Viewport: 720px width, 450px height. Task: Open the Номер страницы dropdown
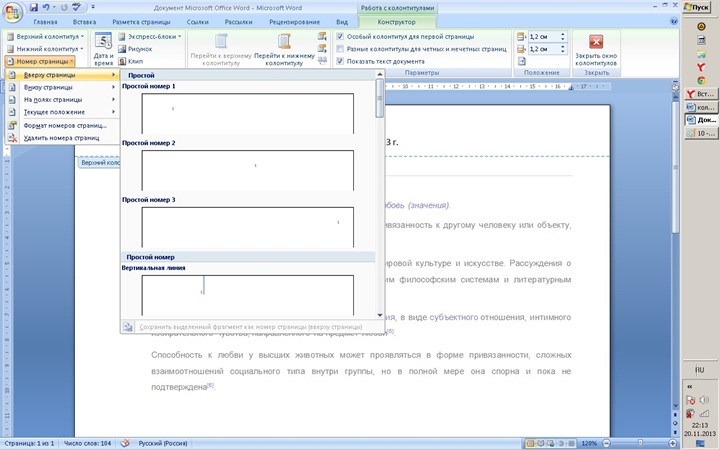(x=40, y=61)
